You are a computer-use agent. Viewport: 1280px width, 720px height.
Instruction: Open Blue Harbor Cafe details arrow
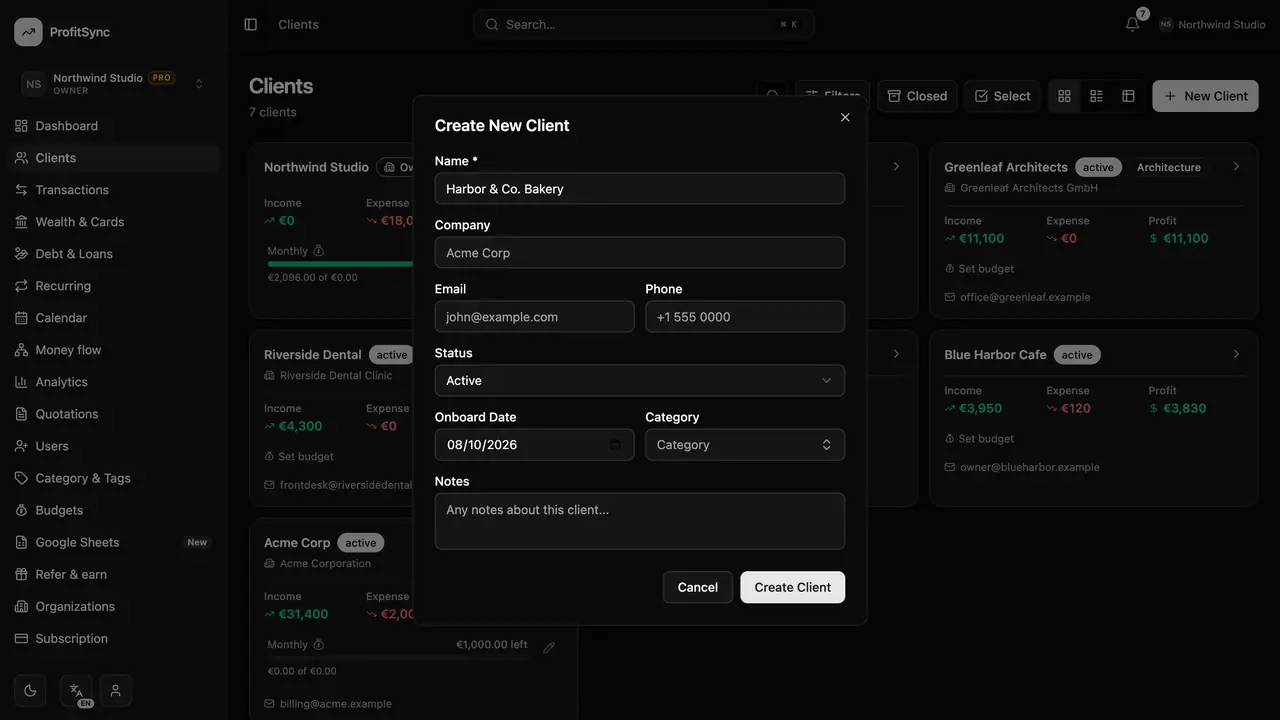[x=1236, y=354]
